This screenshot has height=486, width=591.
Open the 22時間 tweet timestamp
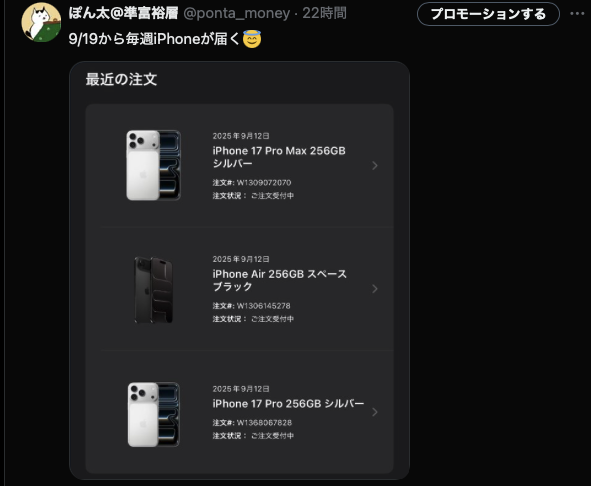324,13
